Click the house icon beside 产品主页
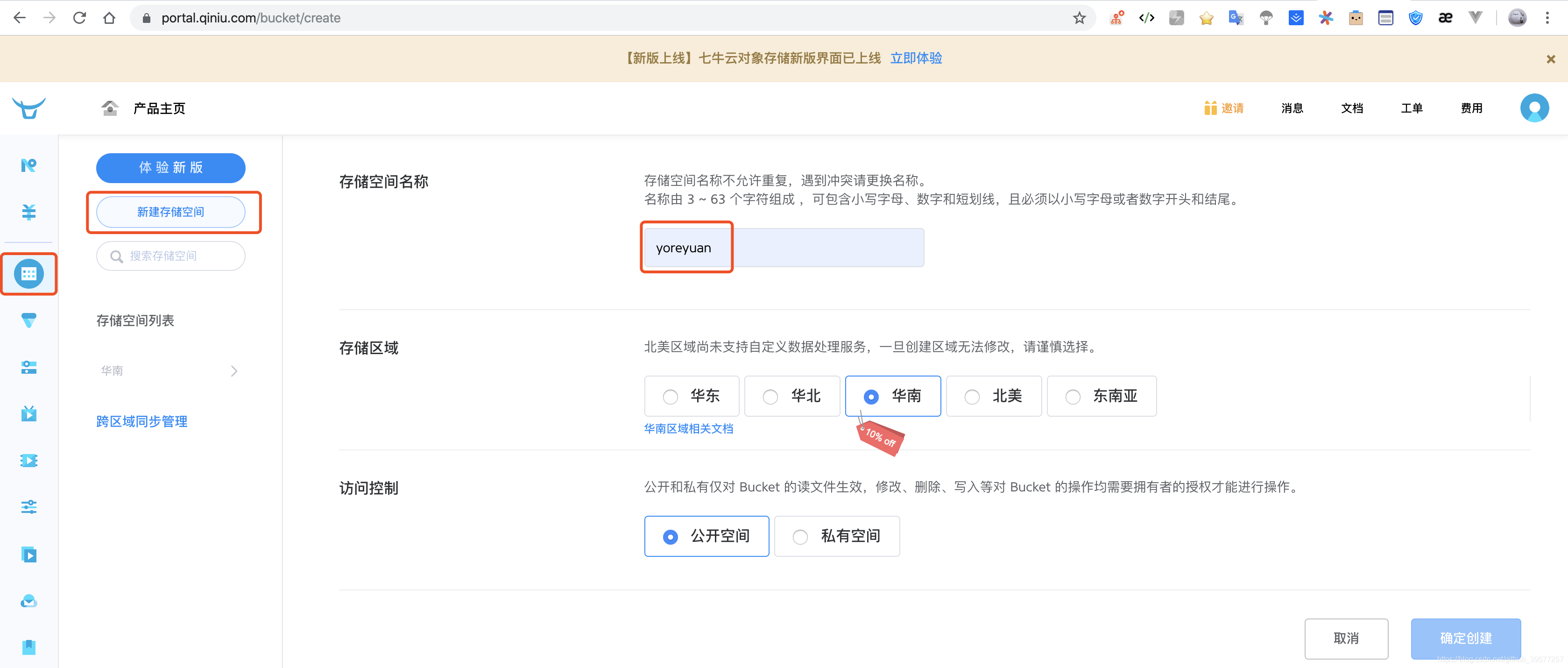Screen dimensions: 1568x668 click(x=110, y=108)
